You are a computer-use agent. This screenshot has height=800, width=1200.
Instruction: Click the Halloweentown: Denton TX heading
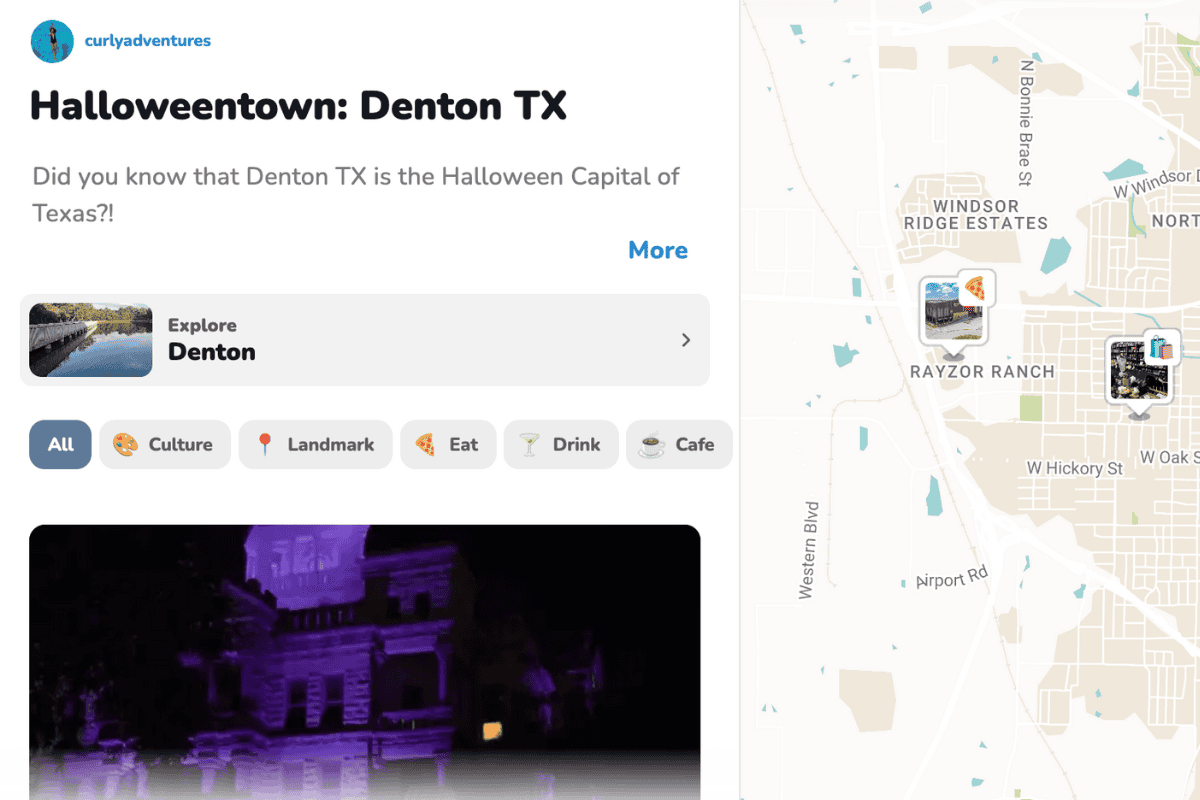click(298, 106)
